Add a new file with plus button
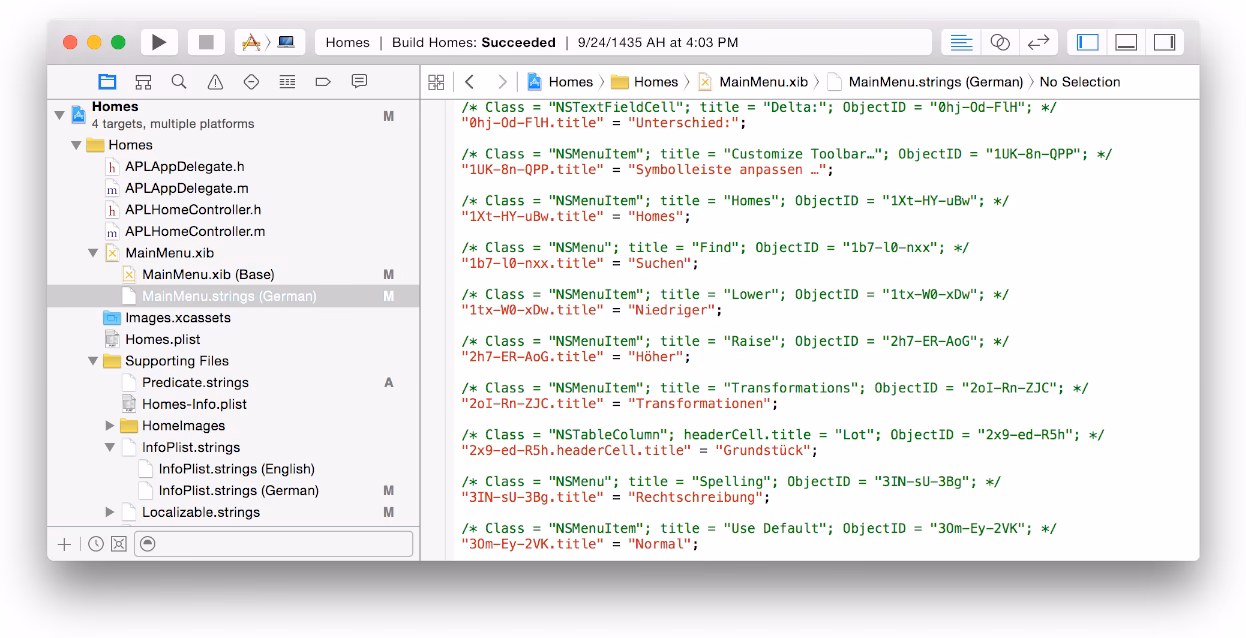The image size is (1246, 638). point(65,544)
